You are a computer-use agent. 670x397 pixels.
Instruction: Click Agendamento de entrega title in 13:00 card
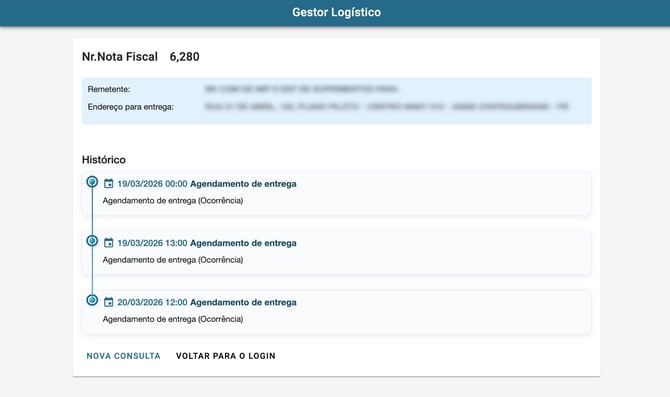click(x=243, y=243)
